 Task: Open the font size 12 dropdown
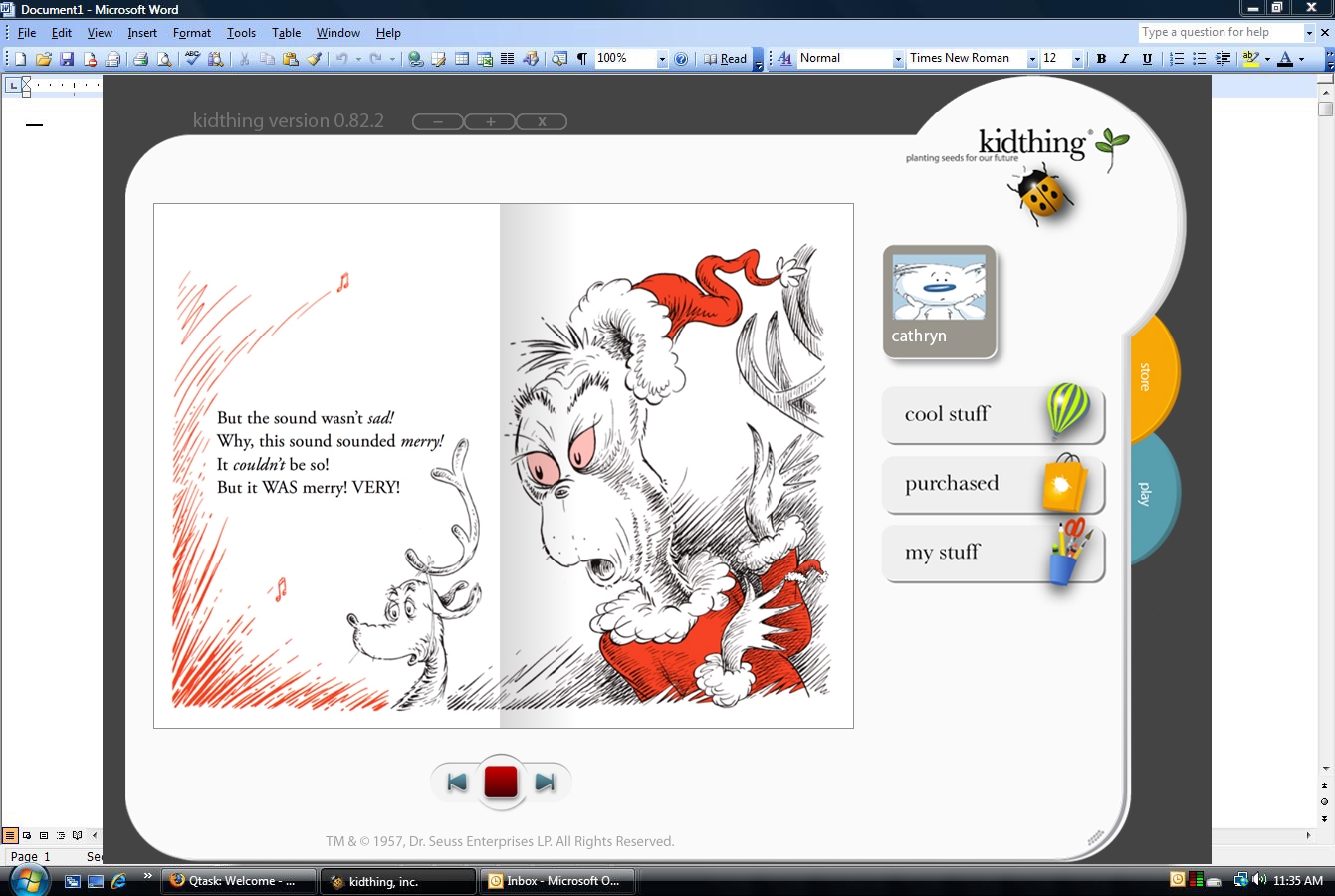(1077, 59)
